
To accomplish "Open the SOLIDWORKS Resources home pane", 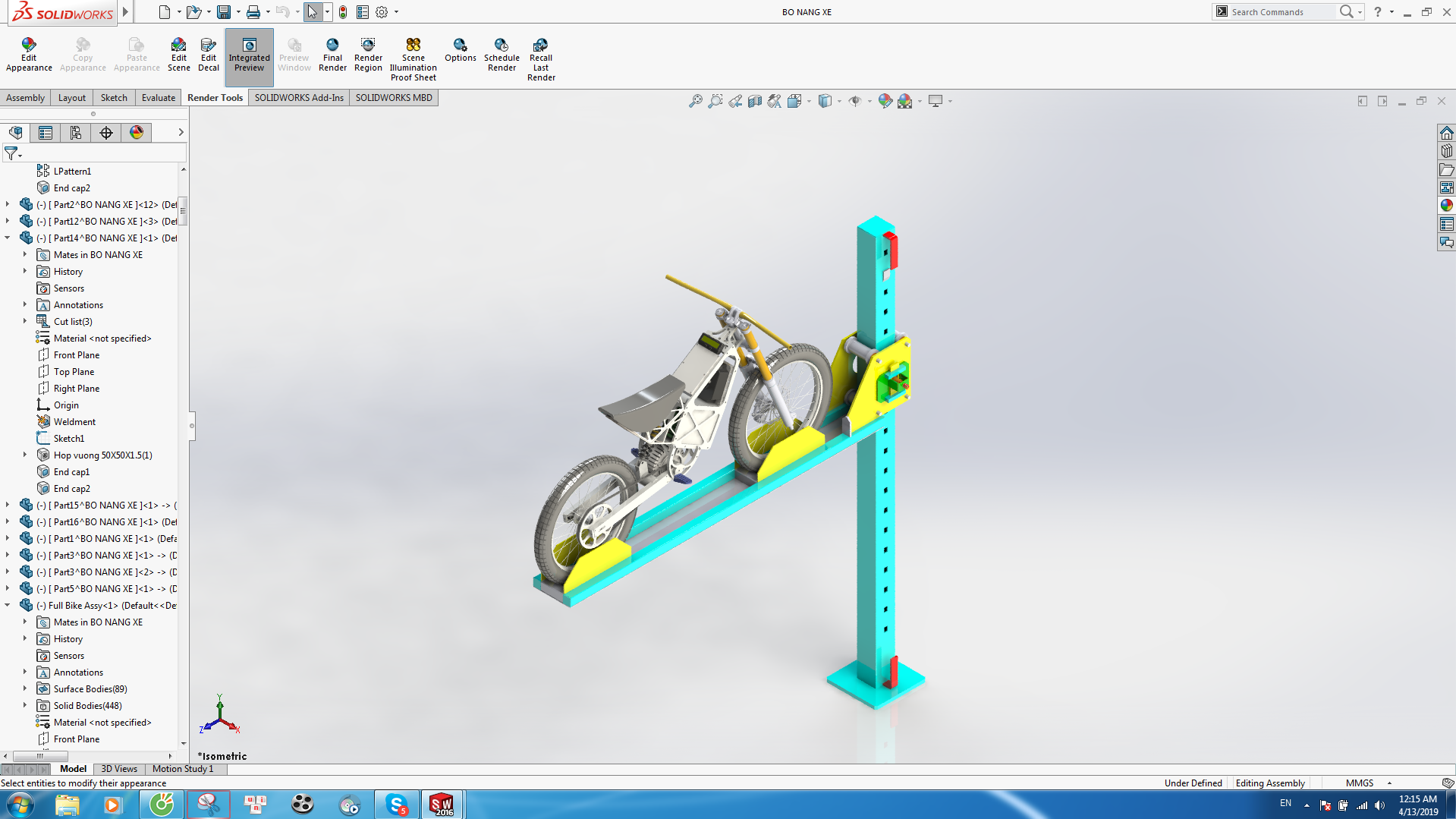I will (1447, 133).
